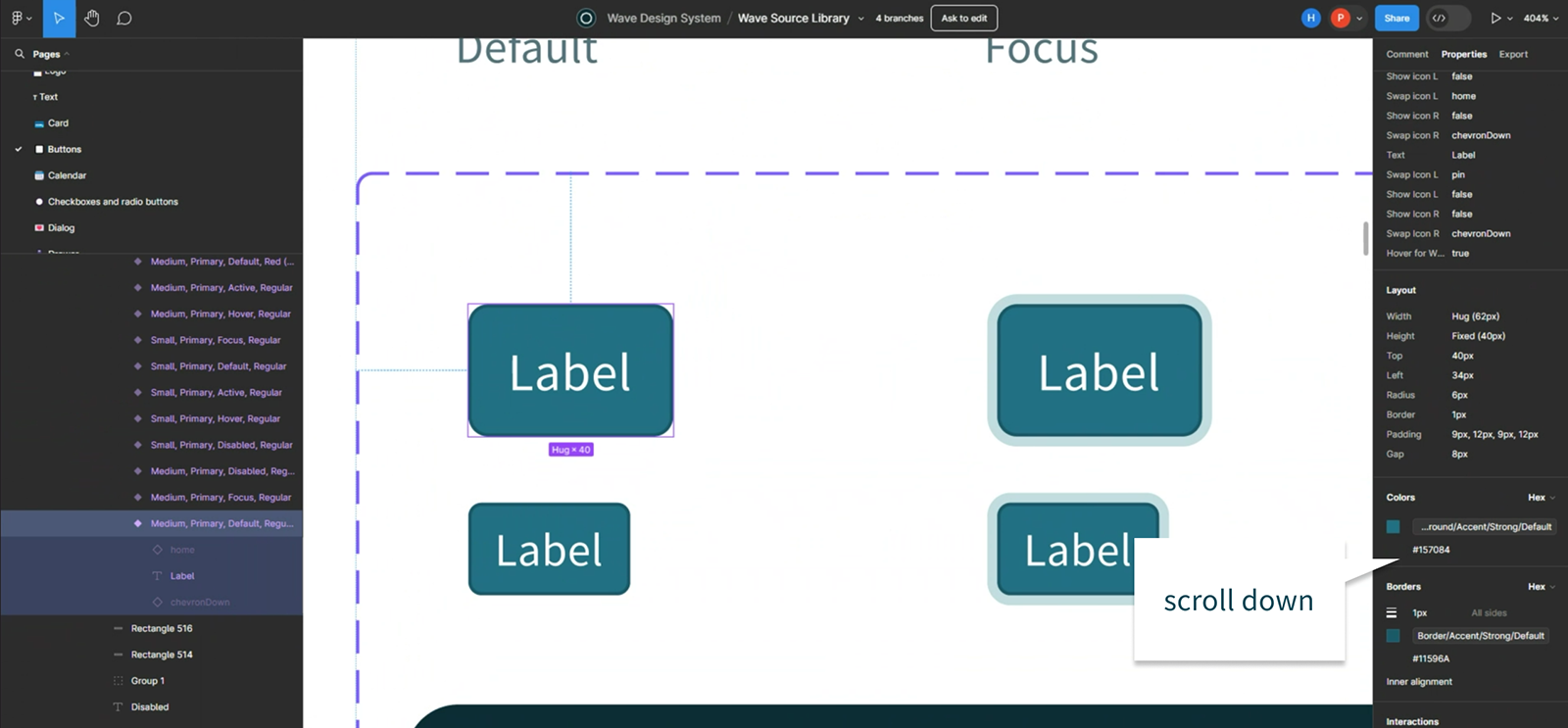
Task: Click the Hug × 40 size badge
Action: 570,450
